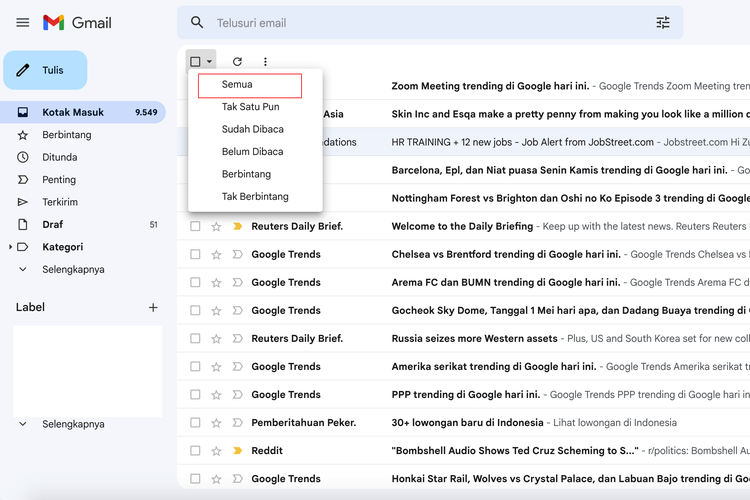Image resolution: width=750 pixels, height=500 pixels.
Task: Open Berbintang folder in sidebar
Action: click(83, 135)
